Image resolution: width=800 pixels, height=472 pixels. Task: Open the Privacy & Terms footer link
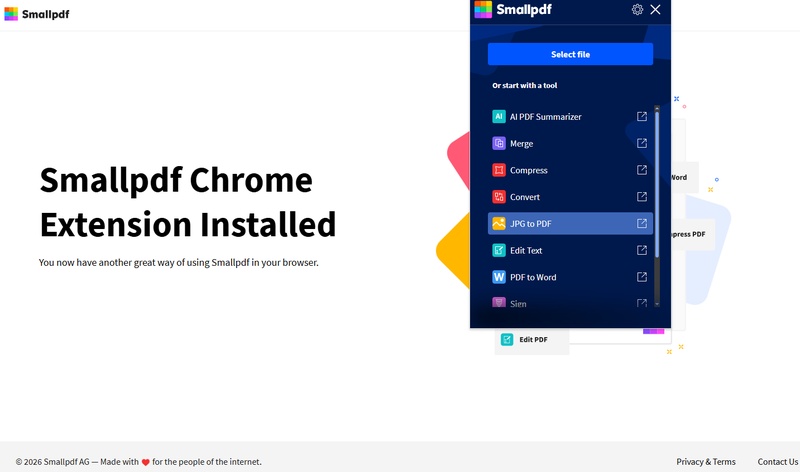pyautogui.click(x=706, y=462)
